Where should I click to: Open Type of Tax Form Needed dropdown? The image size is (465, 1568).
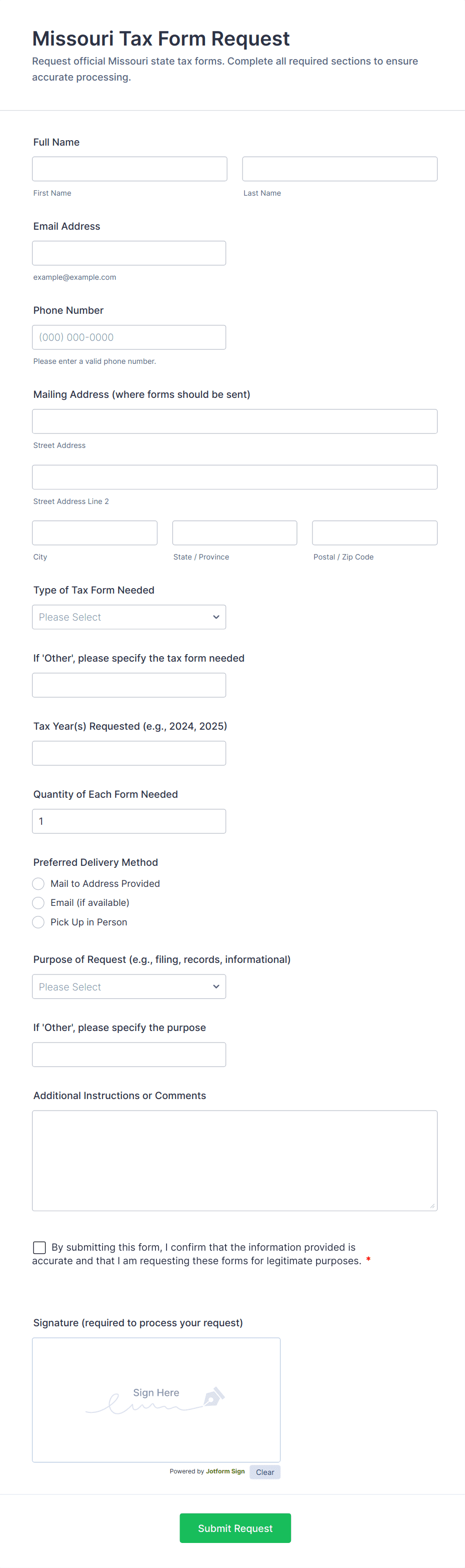click(x=129, y=617)
